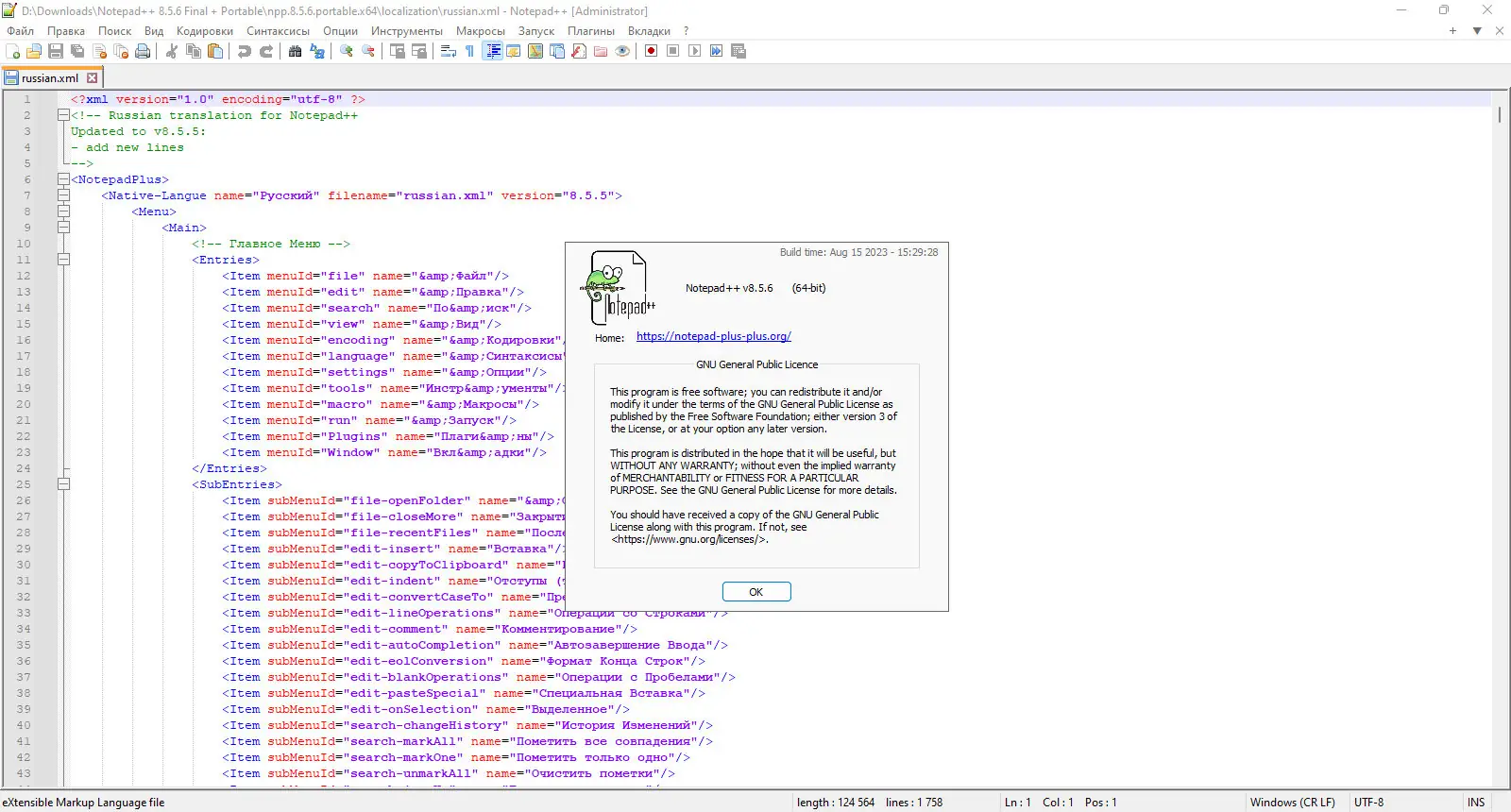Open the document list dropdown arrow at top right
Screen dimensions: 1511x812
pyautogui.click(x=1477, y=31)
